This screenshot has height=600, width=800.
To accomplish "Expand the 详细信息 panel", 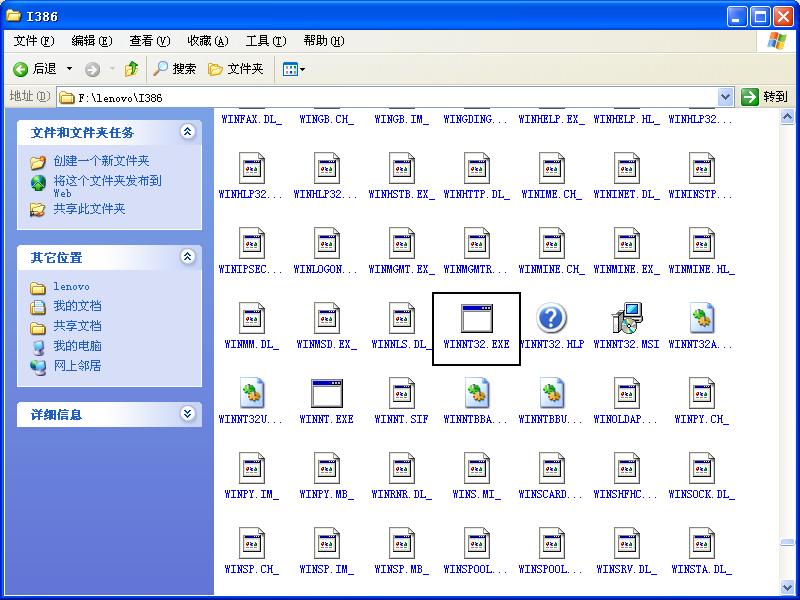I will click(x=187, y=414).
